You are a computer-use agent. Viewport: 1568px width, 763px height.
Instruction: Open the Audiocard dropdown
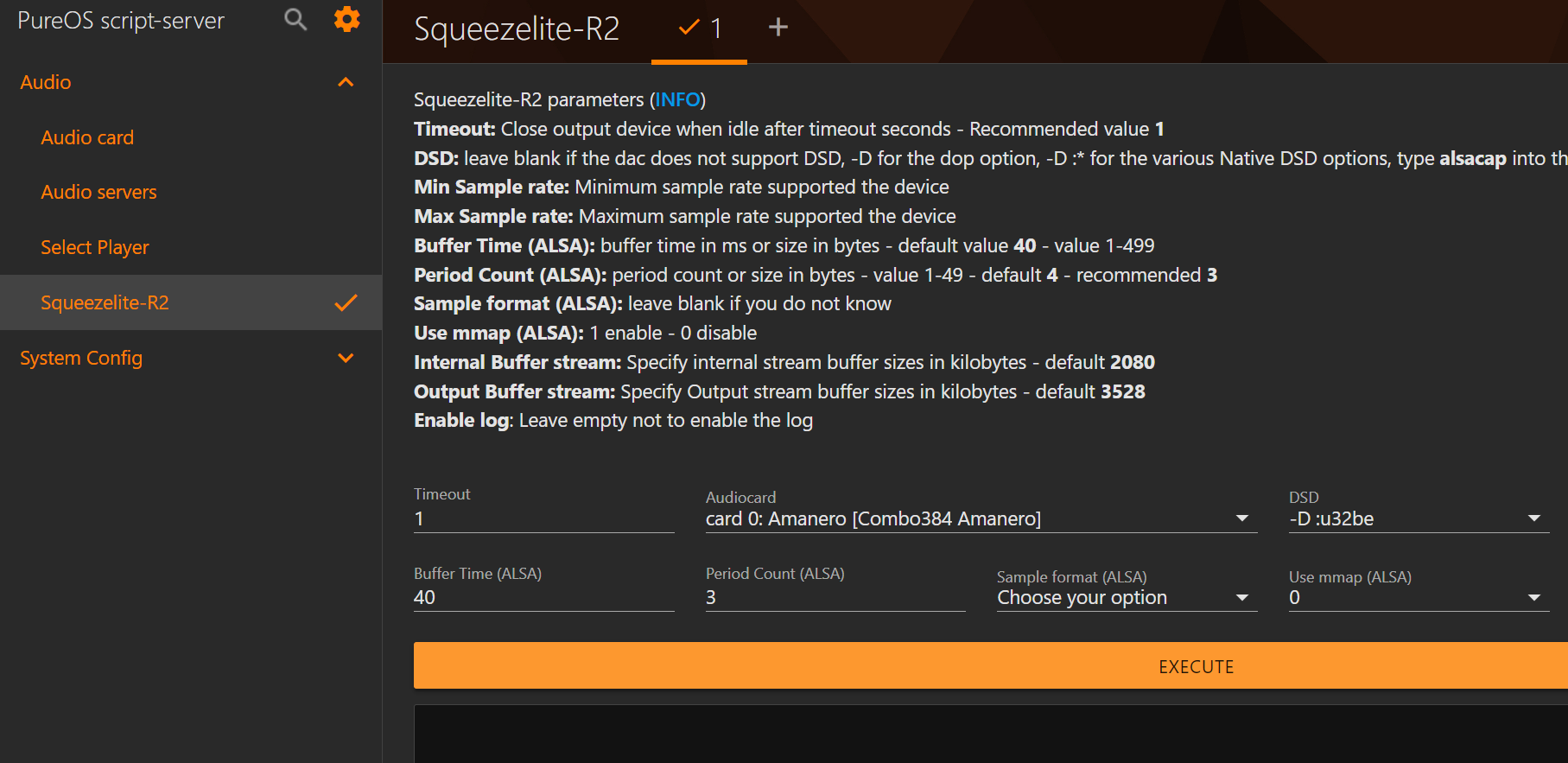click(x=981, y=518)
